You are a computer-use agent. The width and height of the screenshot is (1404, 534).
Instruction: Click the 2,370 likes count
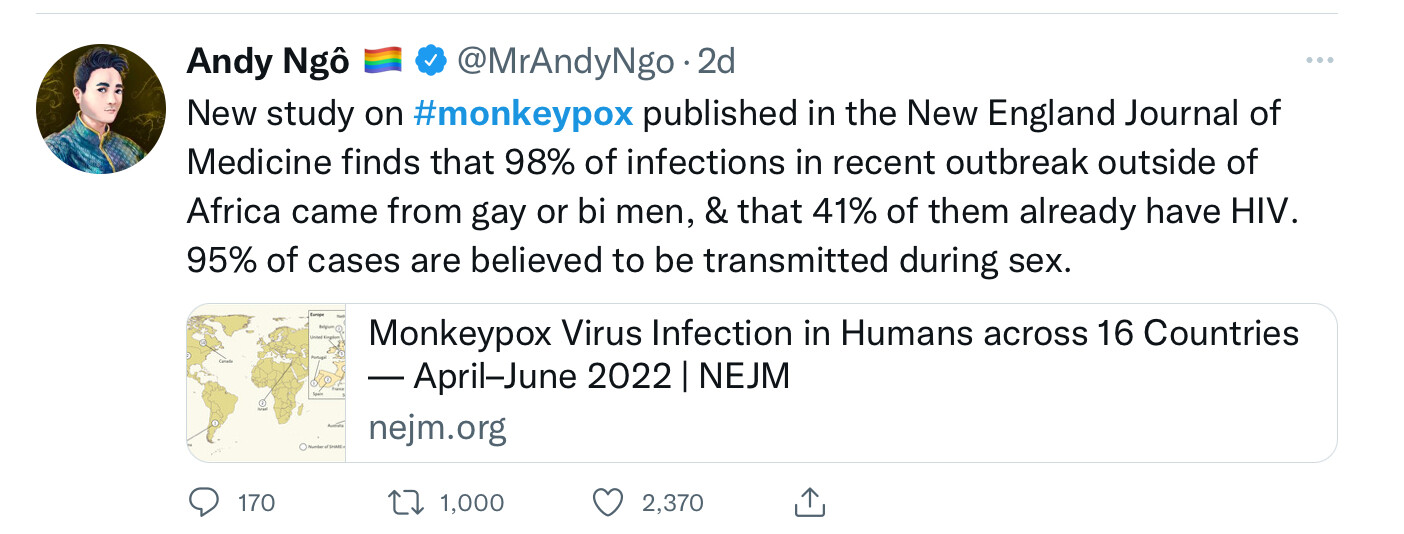(x=672, y=502)
